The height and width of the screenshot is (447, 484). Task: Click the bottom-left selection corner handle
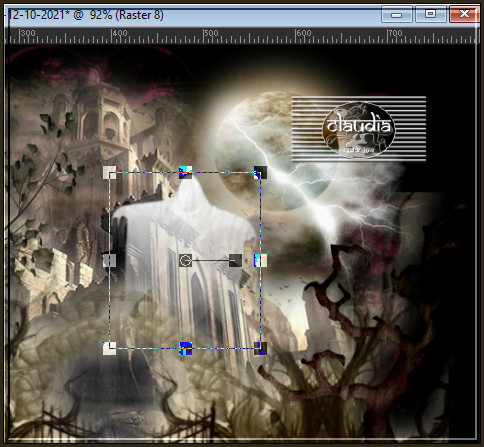coord(109,348)
